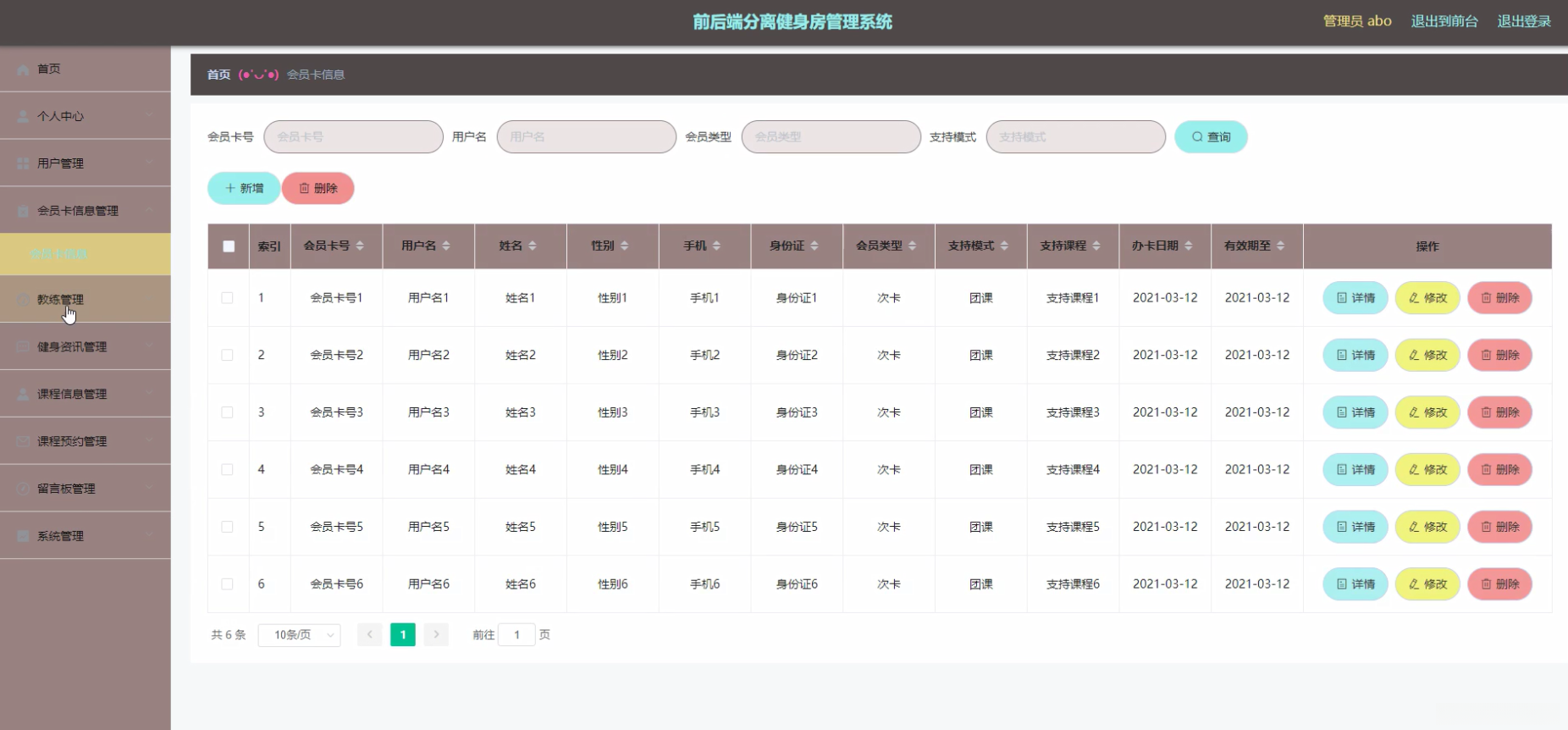Tick the checkbox for row 会员卡号6

(227, 584)
